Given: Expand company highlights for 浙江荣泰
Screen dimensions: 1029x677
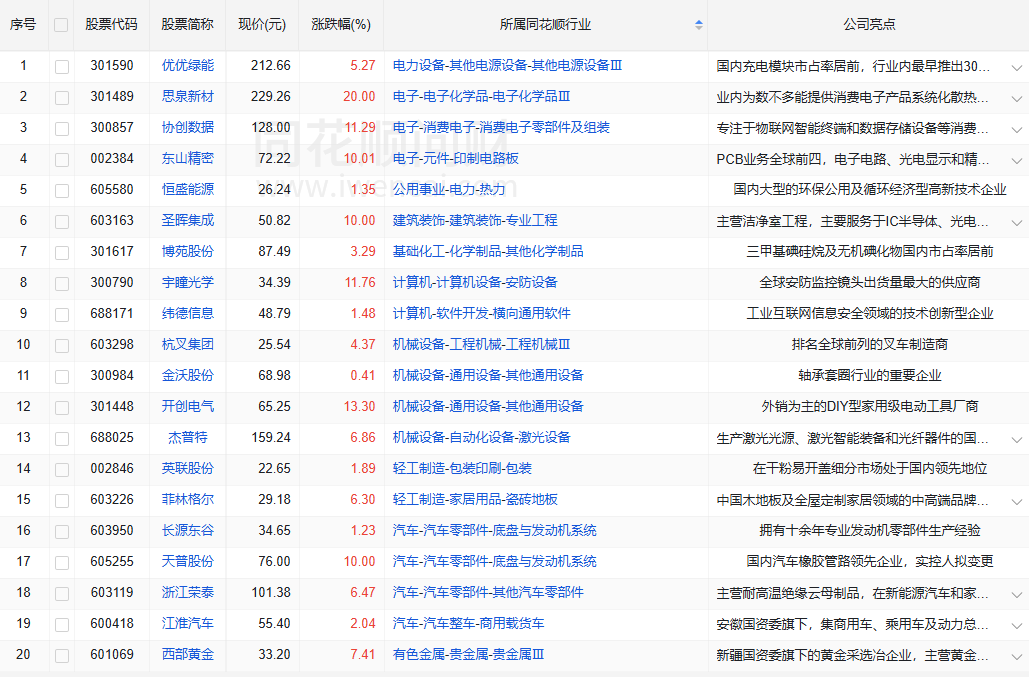Looking at the screenshot, I should (x=1016, y=594).
